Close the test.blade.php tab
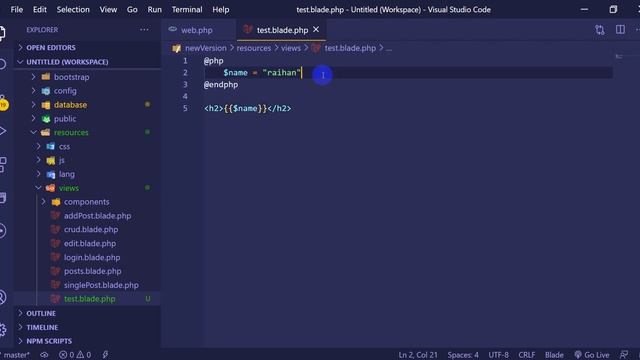 [316, 30]
